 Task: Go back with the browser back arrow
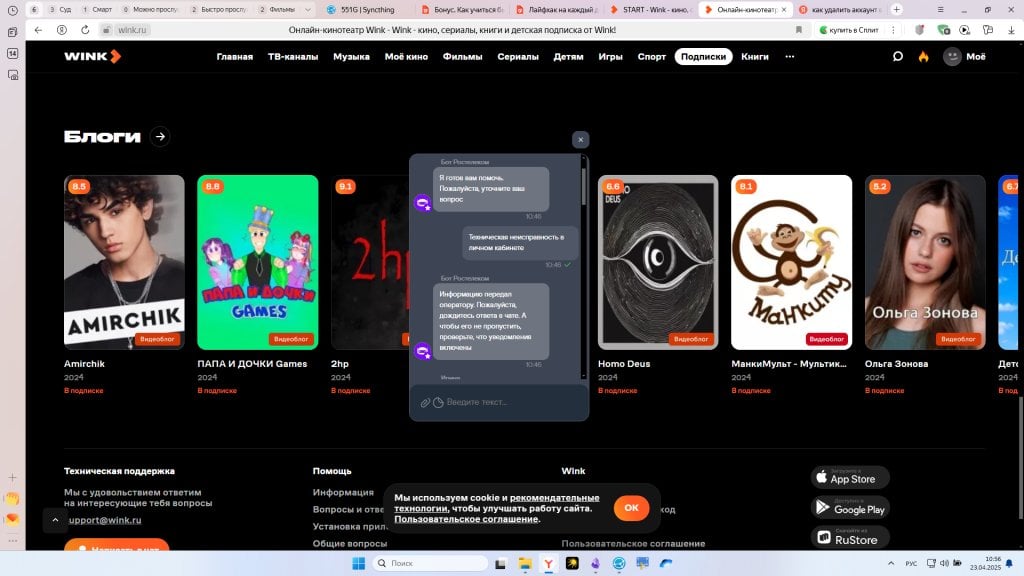[x=38, y=30]
